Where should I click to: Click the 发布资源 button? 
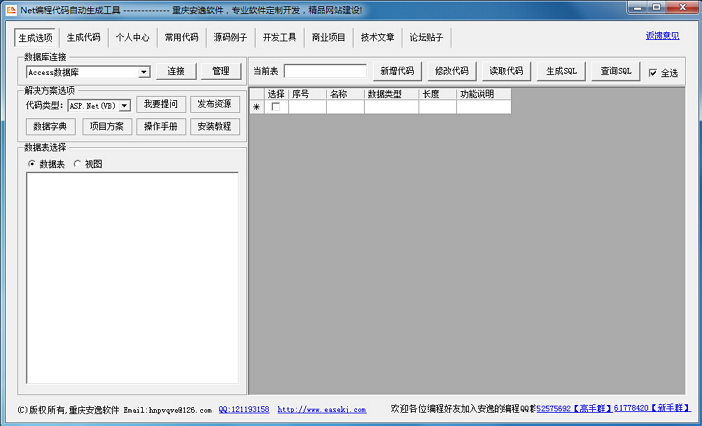(x=214, y=104)
